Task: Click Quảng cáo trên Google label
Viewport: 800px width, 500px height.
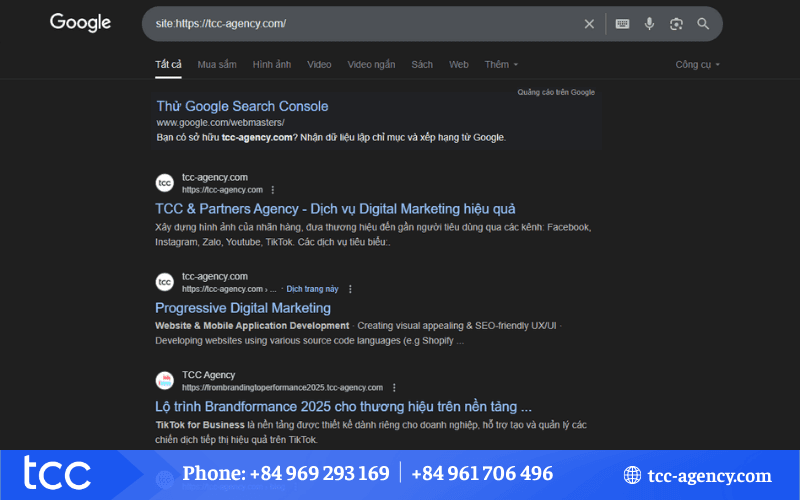Action: [556, 92]
